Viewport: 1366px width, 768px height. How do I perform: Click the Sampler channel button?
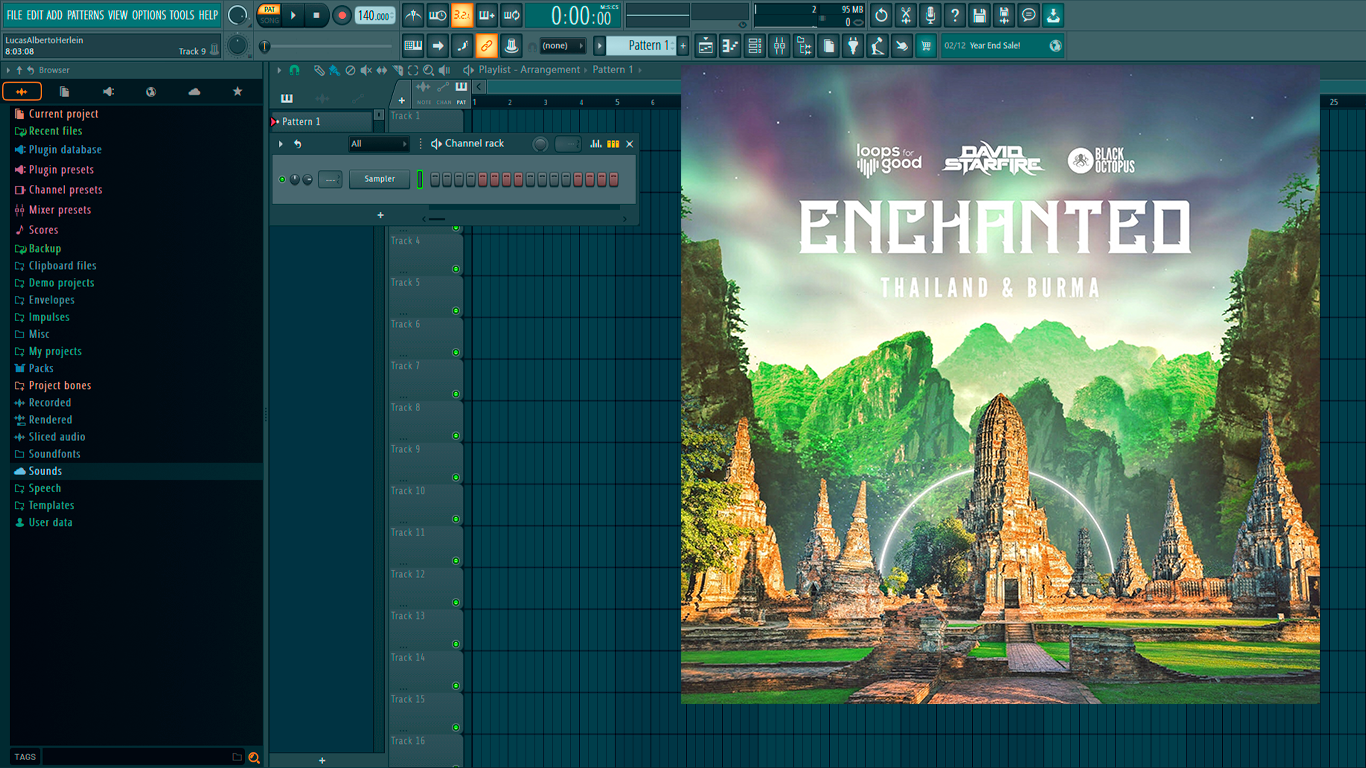tap(380, 179)
